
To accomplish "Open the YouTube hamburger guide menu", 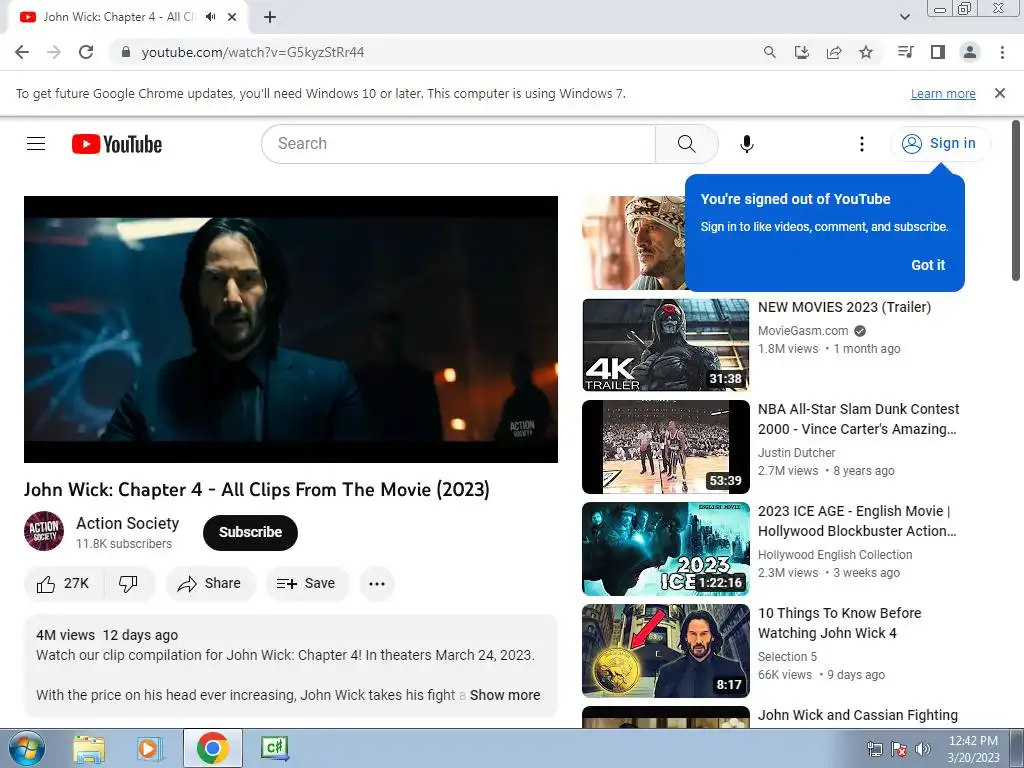I will (x=36, y=144).
